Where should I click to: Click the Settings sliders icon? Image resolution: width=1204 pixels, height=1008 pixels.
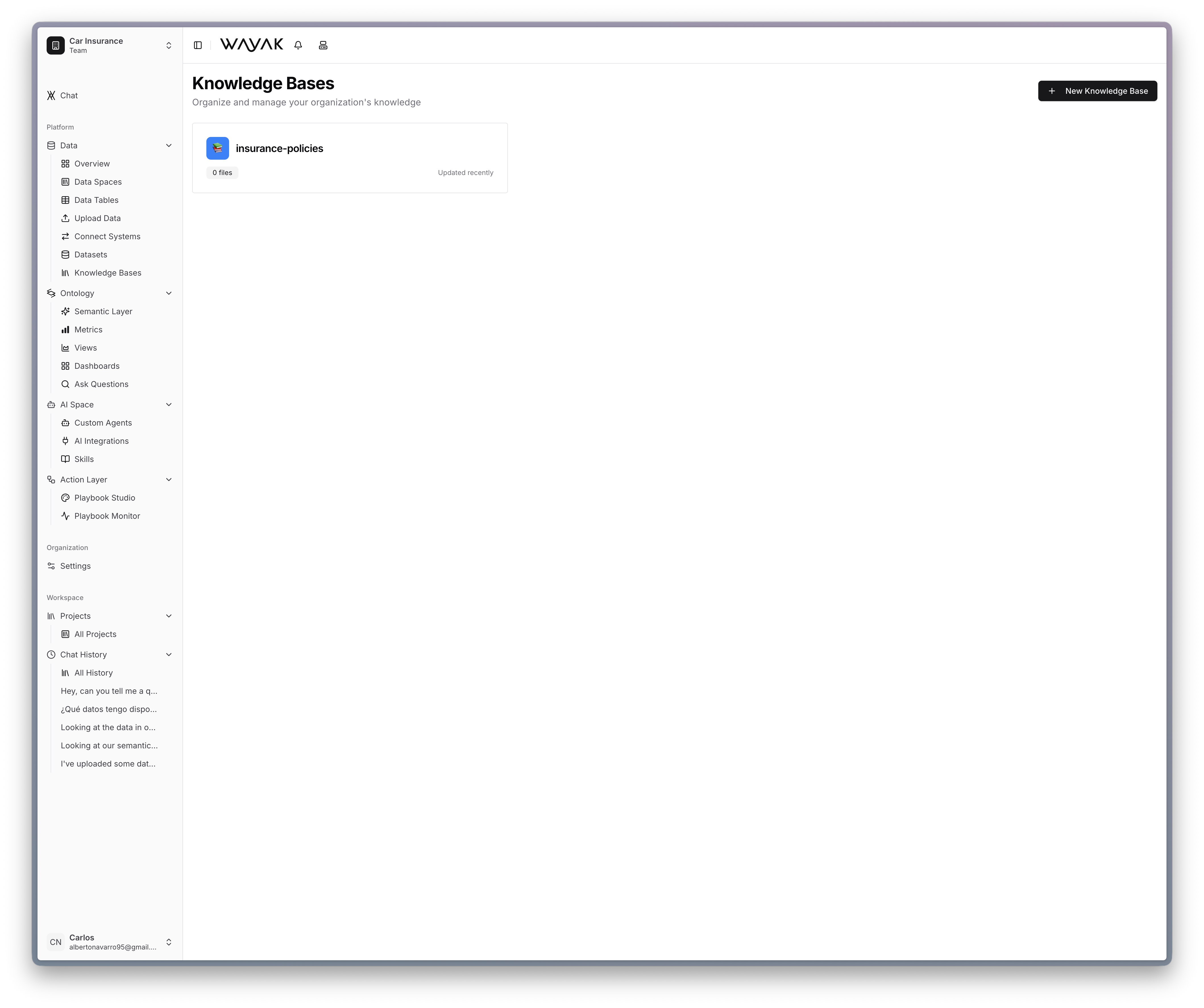[x=51, y=566]
